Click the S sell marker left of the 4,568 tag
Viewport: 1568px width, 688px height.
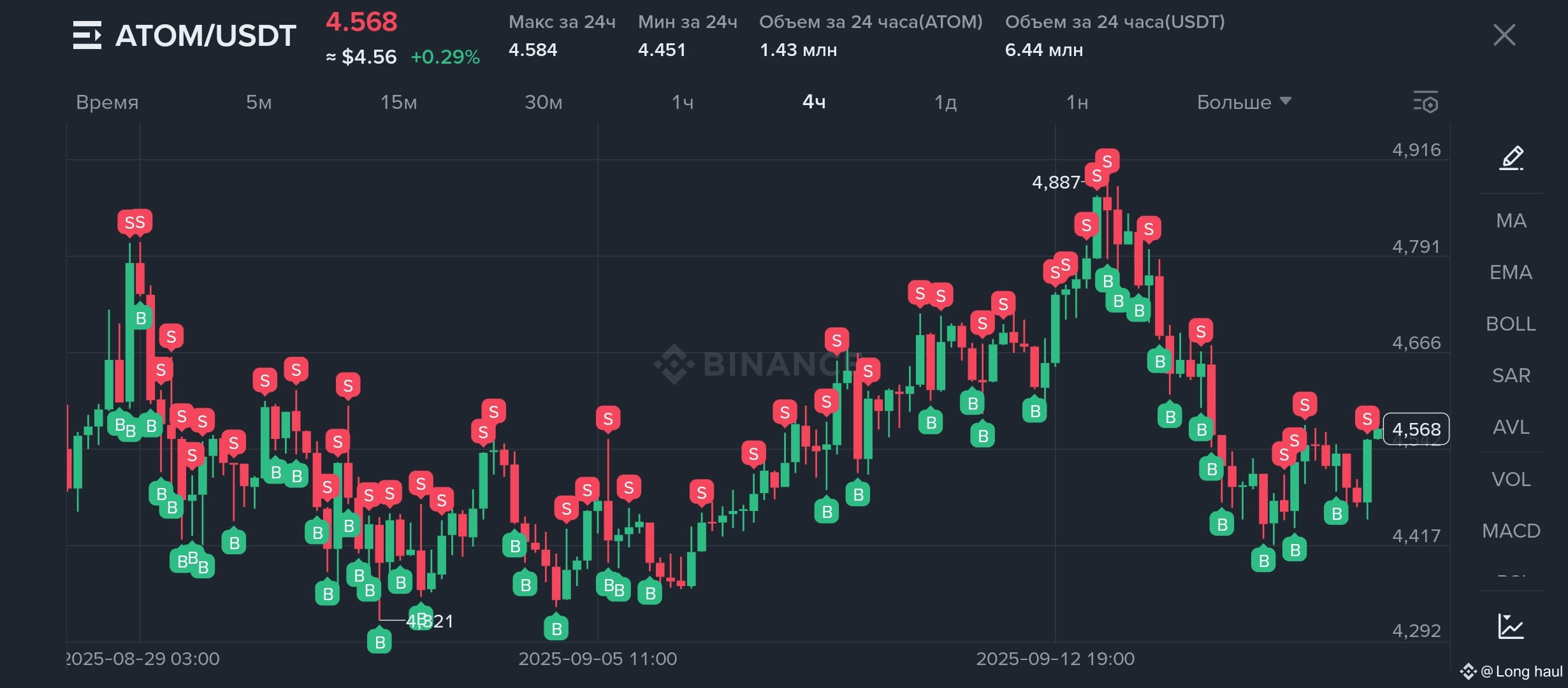(1367, 419)
